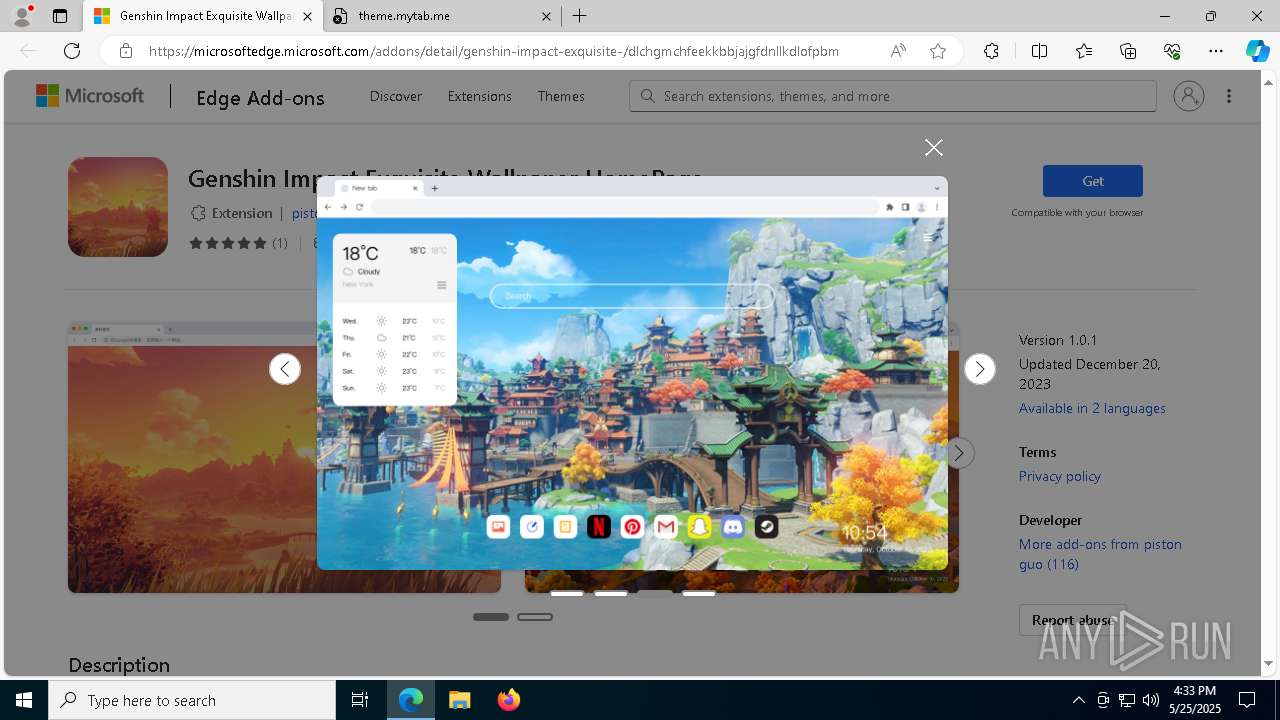Open the Windows Start menu
This screenshot has height=720, width=1280.
(x=24, y=700)
